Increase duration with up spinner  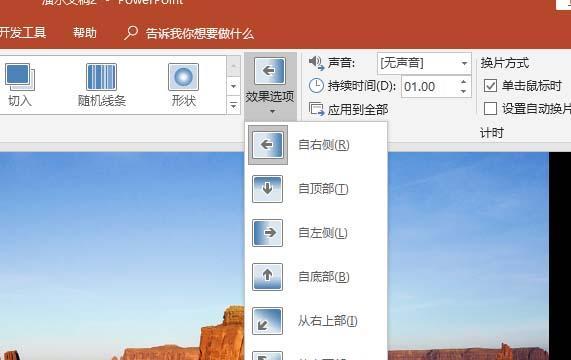click(464, 82)
